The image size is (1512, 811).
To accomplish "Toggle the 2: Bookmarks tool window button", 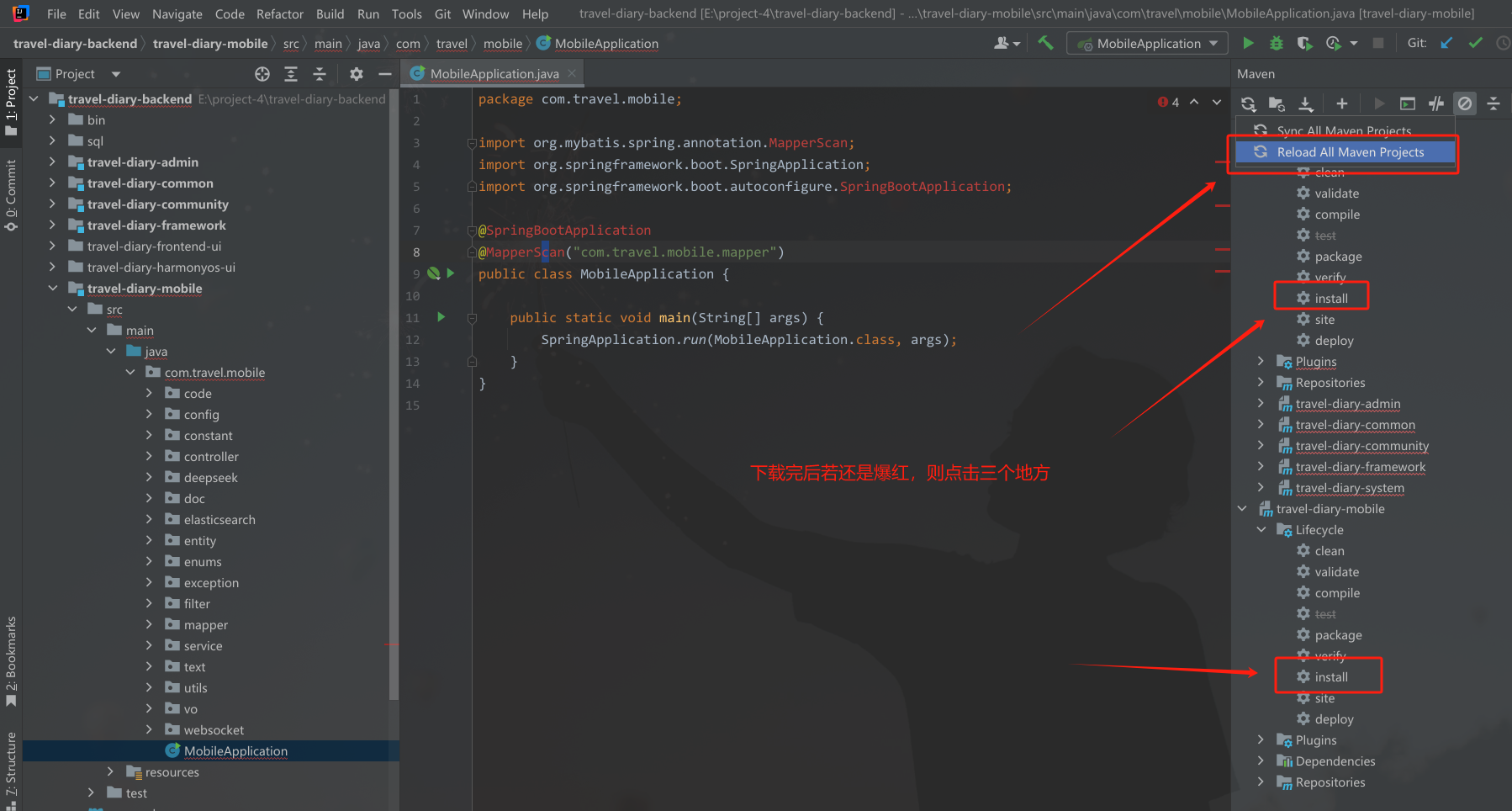I will click(x=11, y=661).
